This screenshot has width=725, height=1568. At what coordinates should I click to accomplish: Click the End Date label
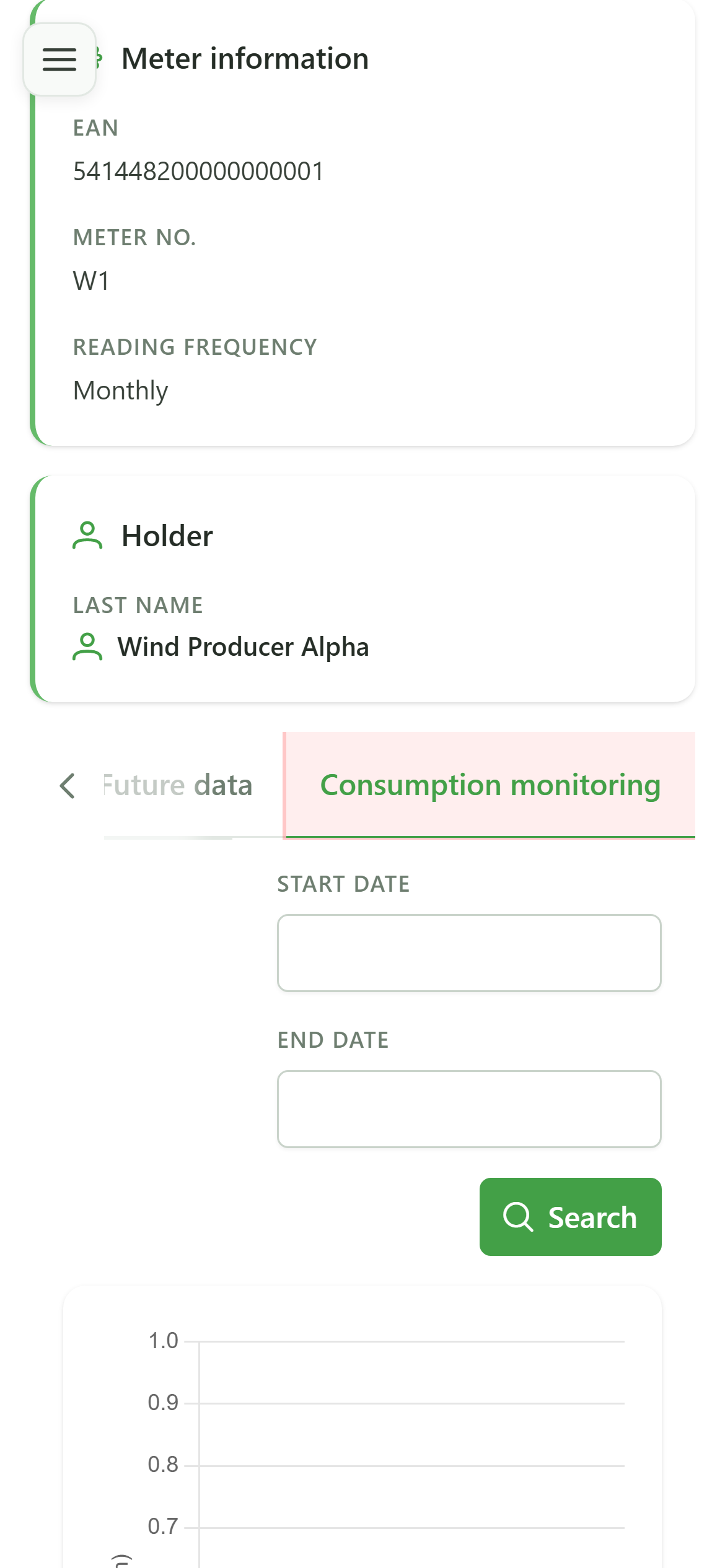pyautogui.click(x=333, y=1040)
